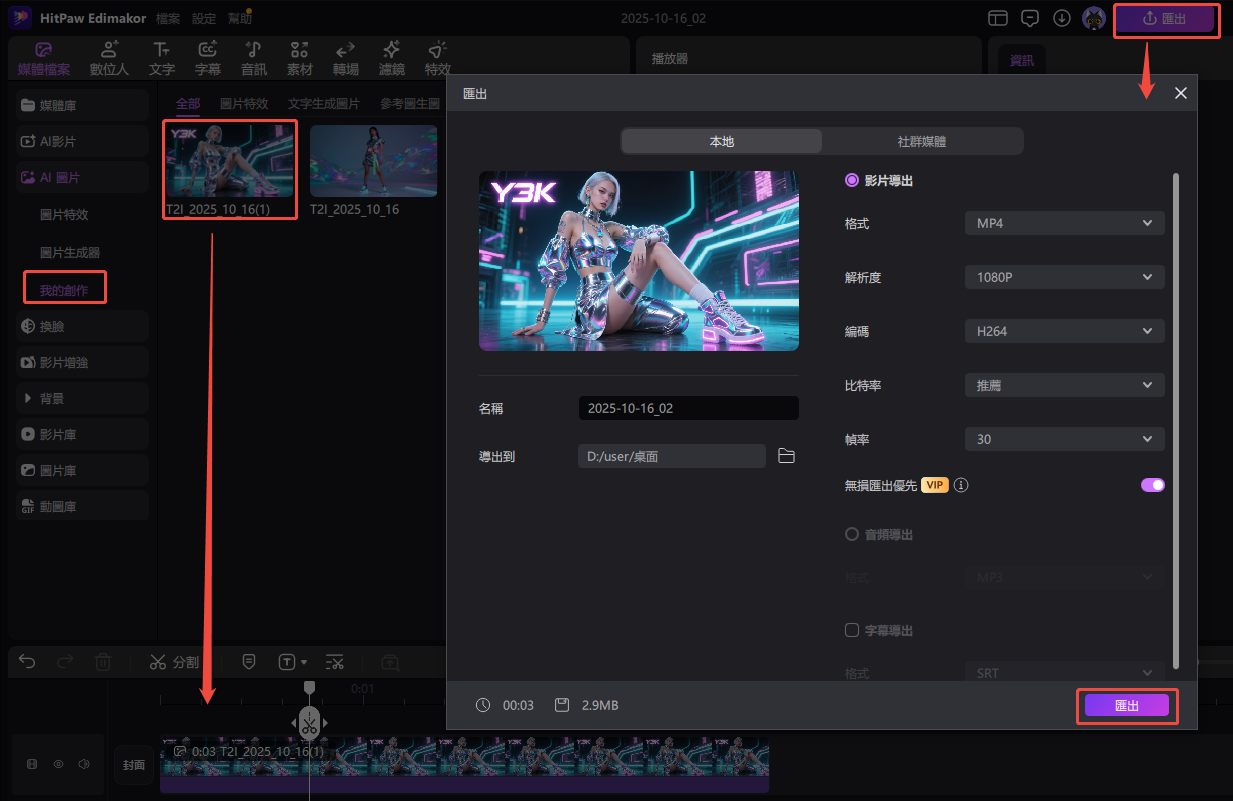
Task: Open the 字幕 subtitles panel
Action: pos(208,59)
